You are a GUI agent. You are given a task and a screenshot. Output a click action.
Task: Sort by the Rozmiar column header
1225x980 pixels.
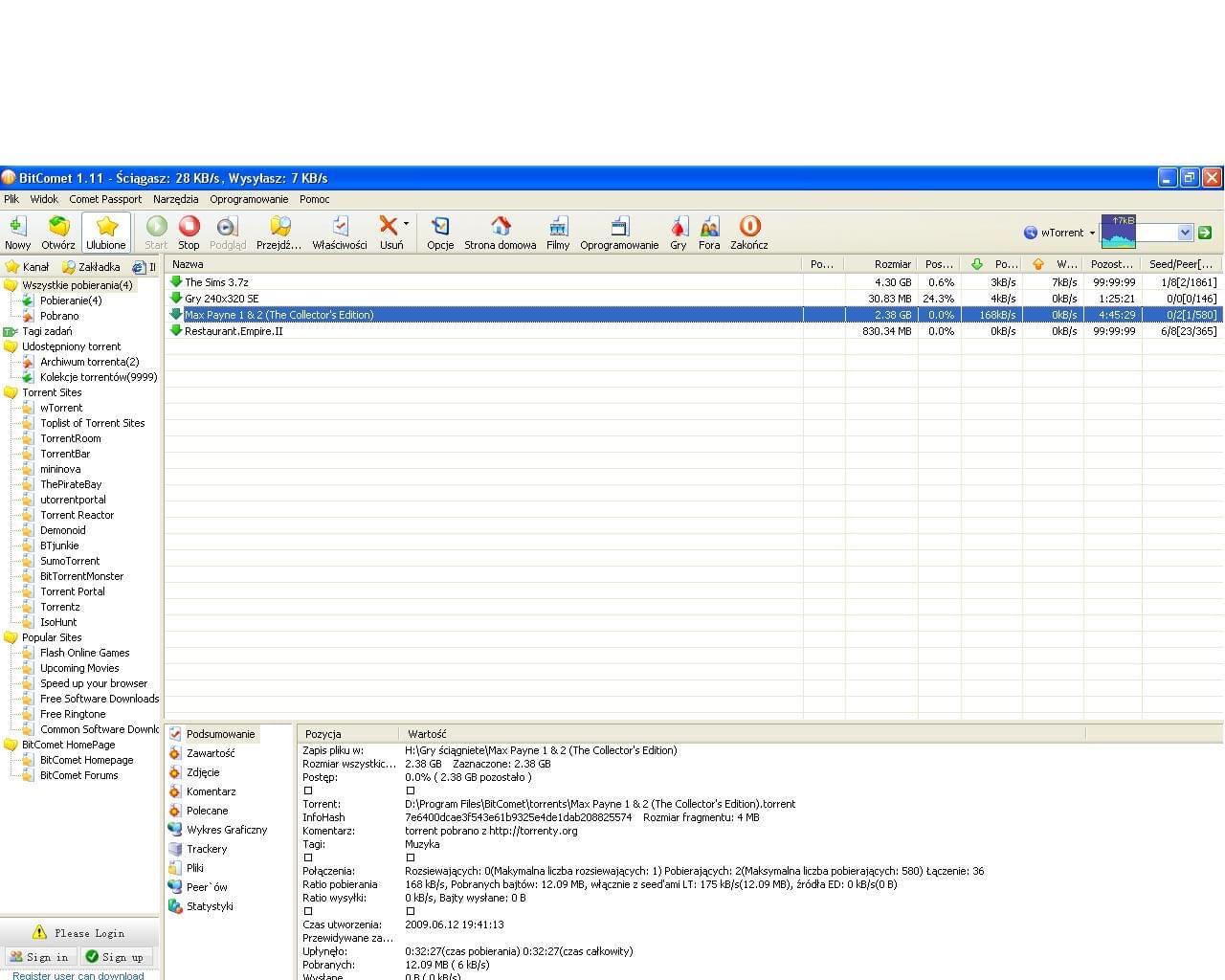(881, 264)
